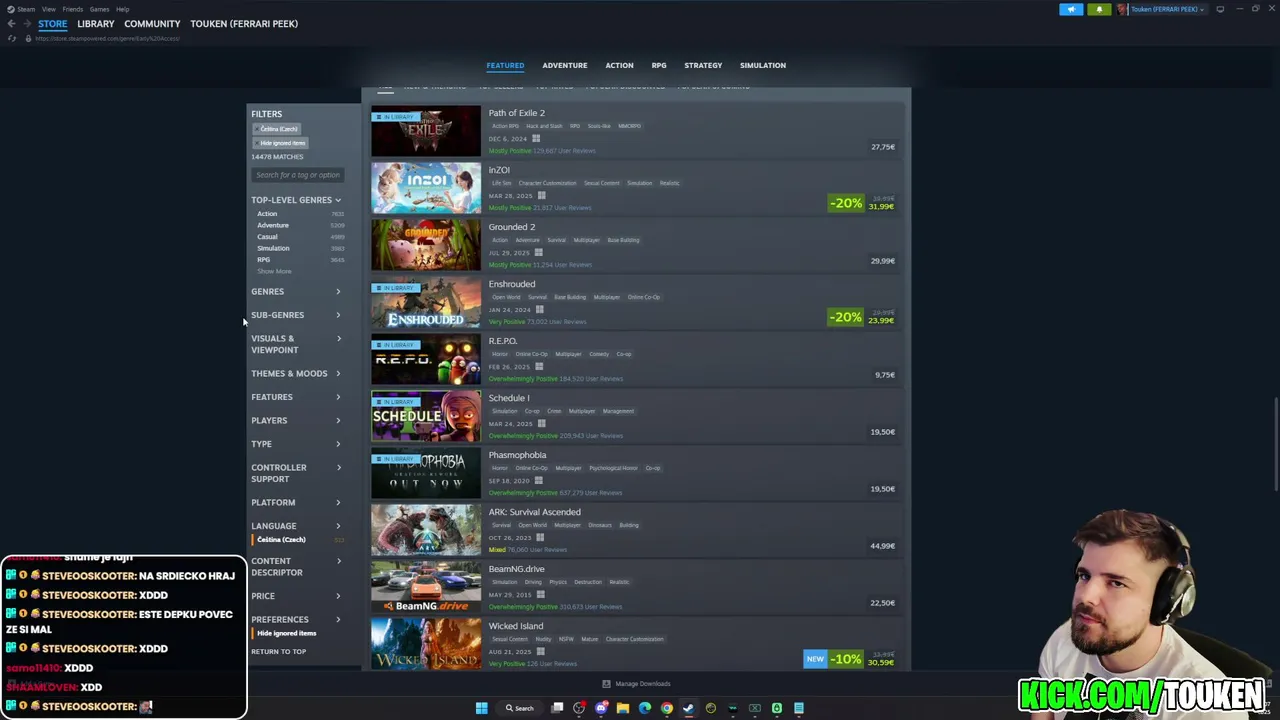
Task: Expand the CONTENT DESCRIPTOR section
Action: [296, 567]
